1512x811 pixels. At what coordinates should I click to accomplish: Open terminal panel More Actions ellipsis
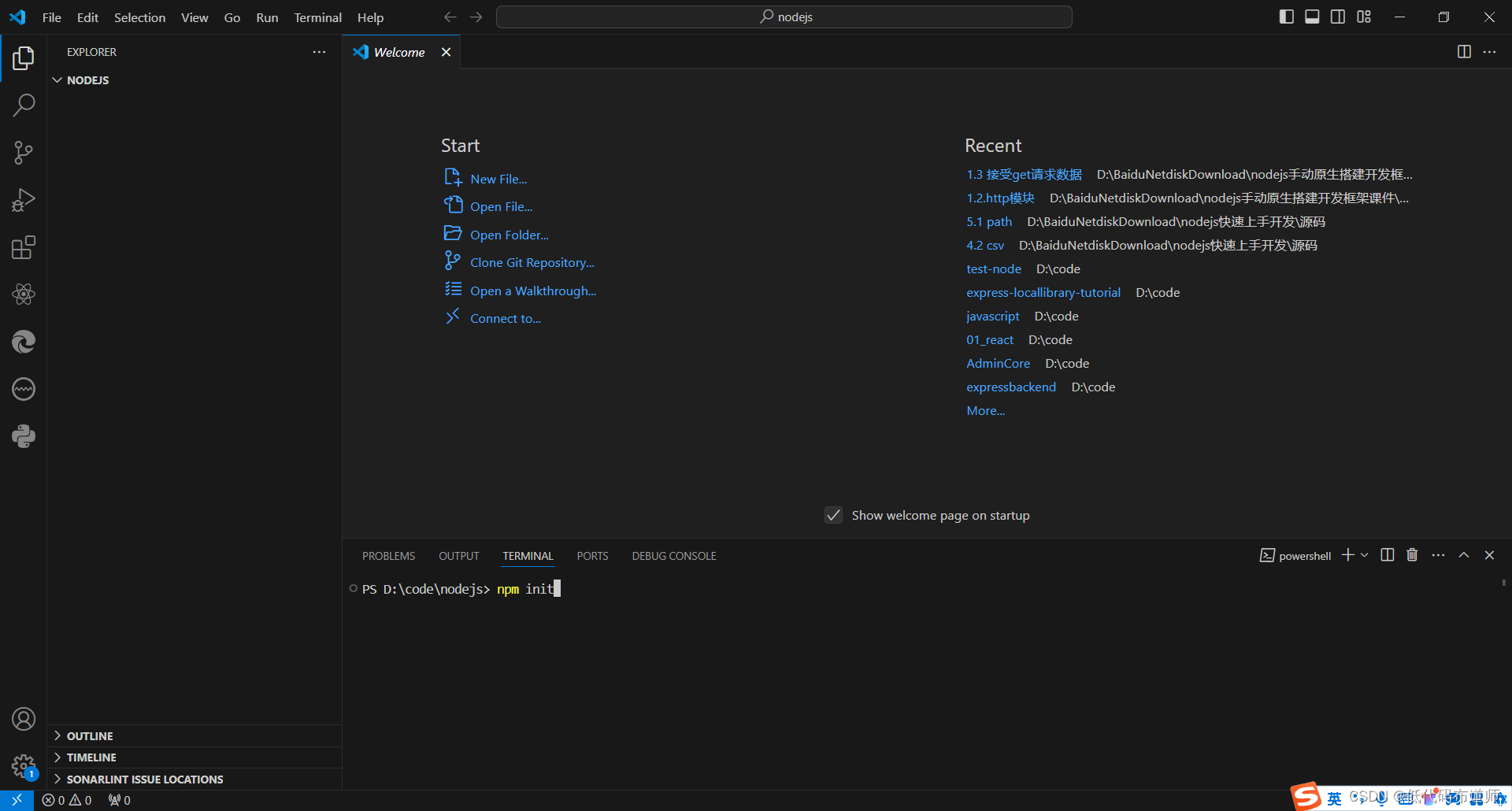pyautogui.click(x=1438, y=555)
